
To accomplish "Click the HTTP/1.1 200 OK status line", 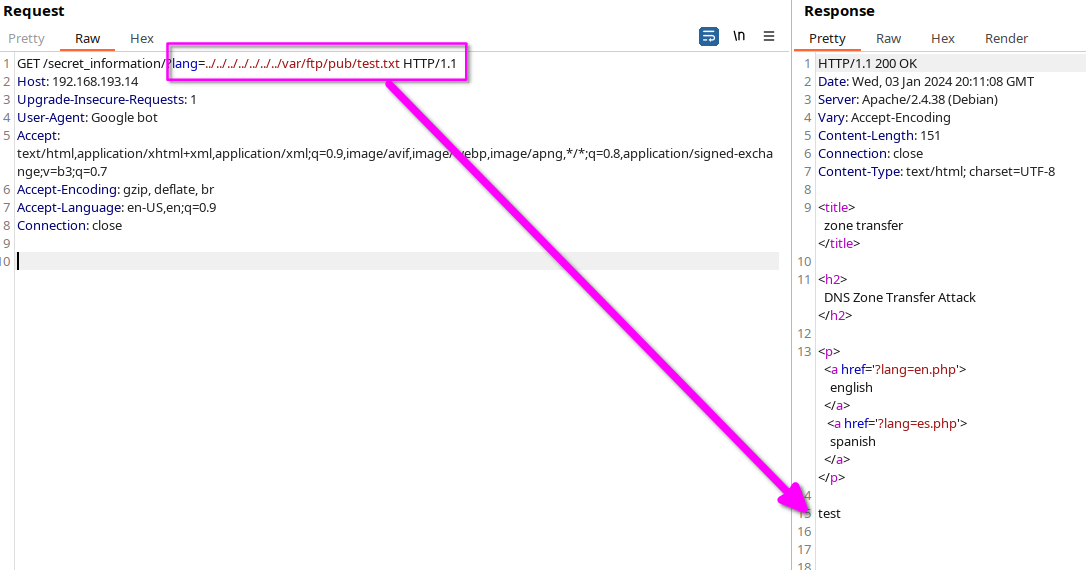I will pyautogui.click(x=867, y=64).
